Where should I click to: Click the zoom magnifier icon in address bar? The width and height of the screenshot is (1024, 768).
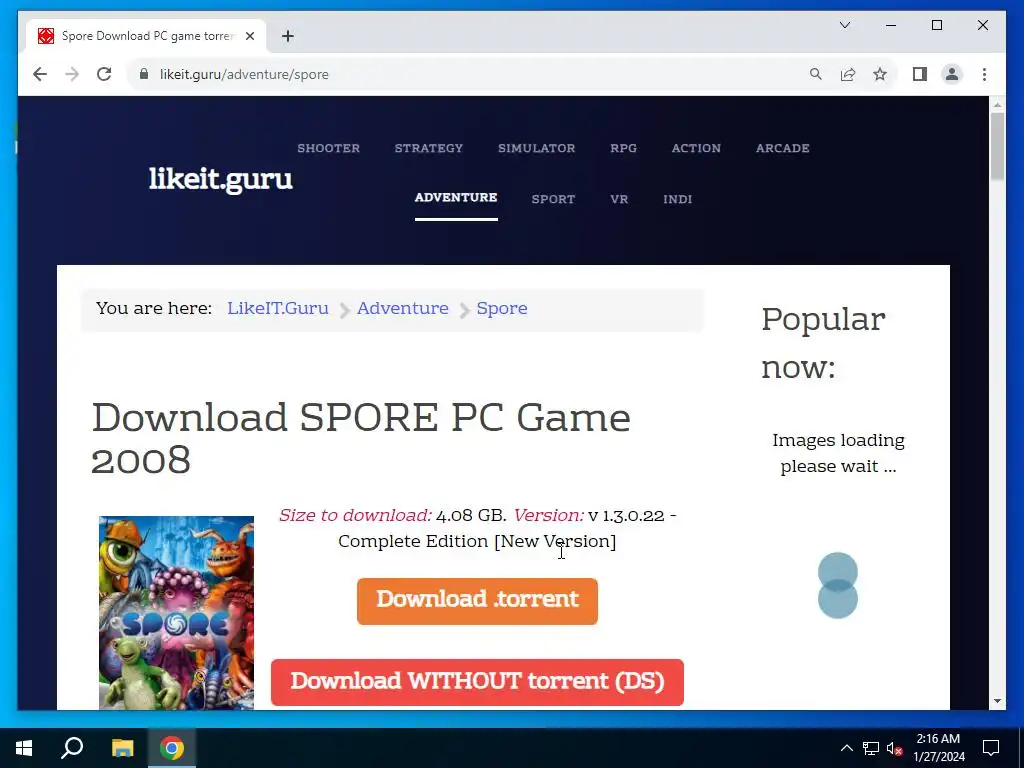pos(816,74)
